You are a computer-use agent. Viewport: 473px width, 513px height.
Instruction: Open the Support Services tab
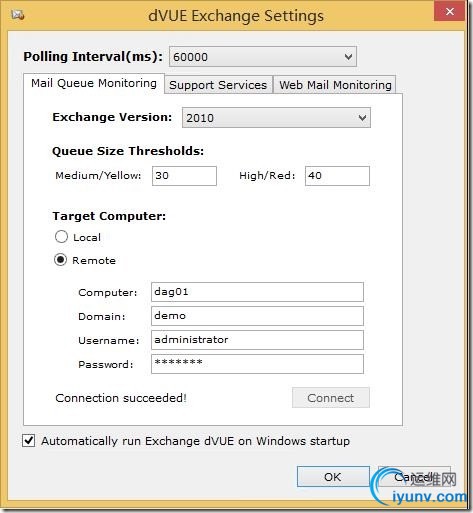click(x=218, y=85)
